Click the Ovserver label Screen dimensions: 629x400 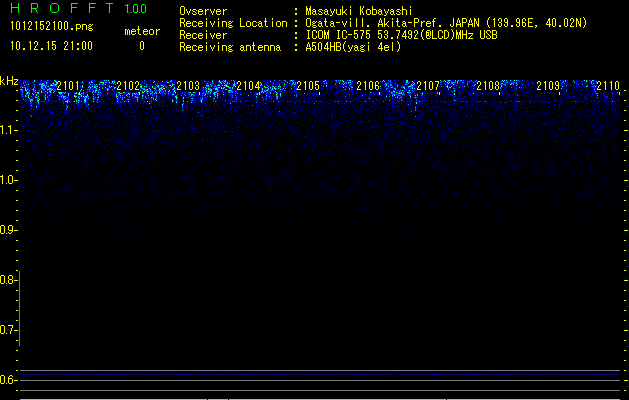point(203,11)
